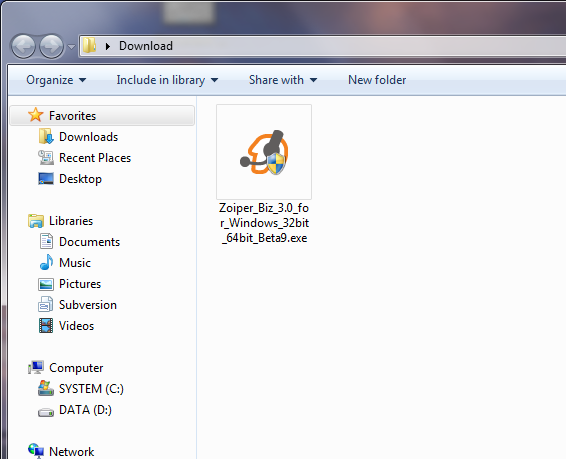Click the folder icon in address bar

[90, 45]
